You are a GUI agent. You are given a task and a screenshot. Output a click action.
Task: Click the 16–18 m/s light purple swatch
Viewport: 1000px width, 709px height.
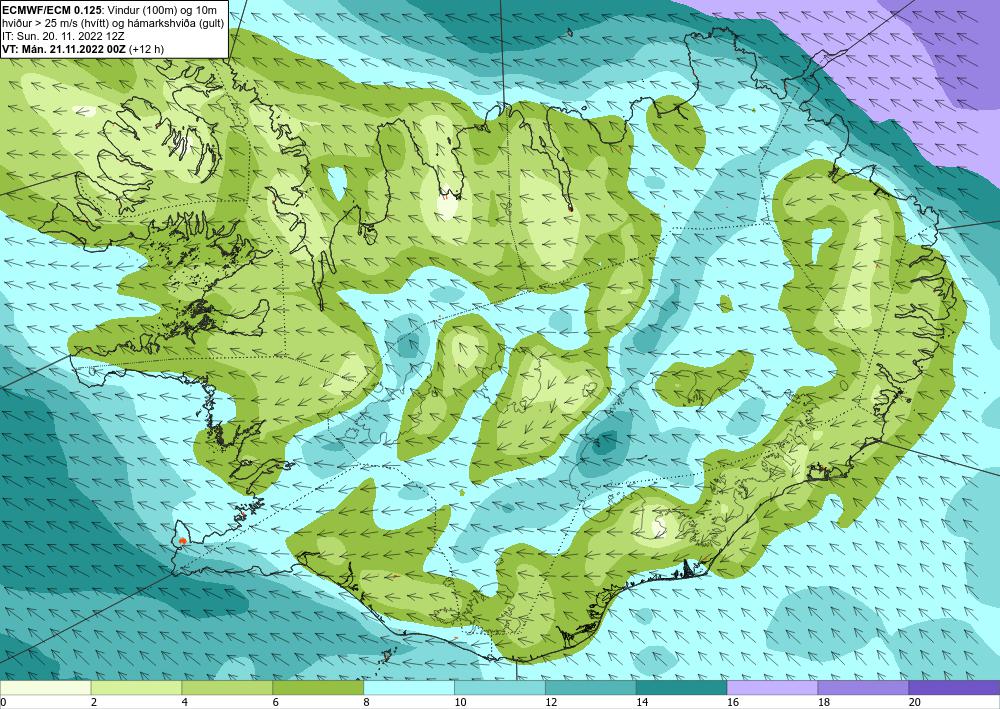772,688
